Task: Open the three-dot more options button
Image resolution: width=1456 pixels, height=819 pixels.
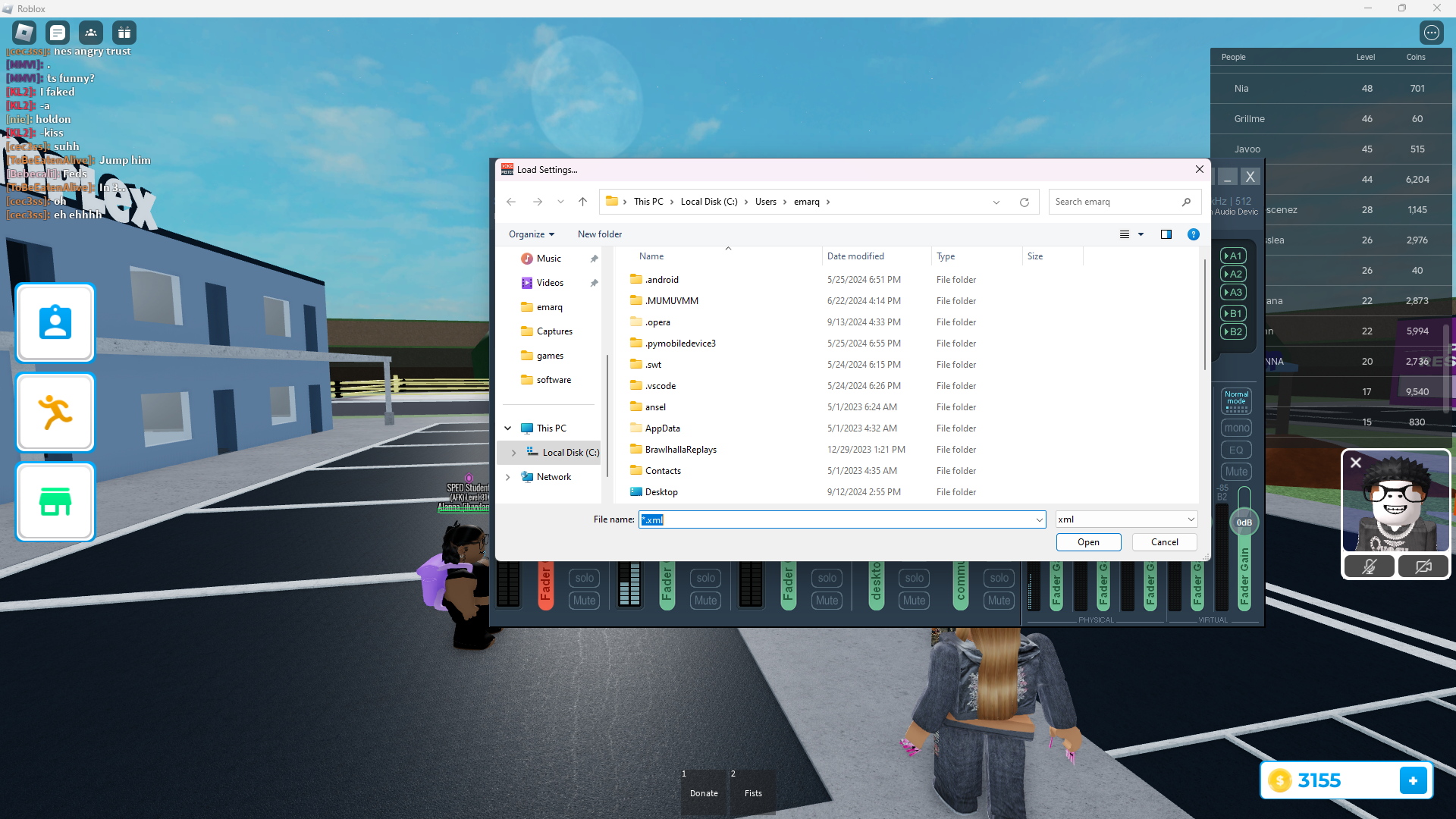Action: pyautogui.click(x=1432, y=33)
